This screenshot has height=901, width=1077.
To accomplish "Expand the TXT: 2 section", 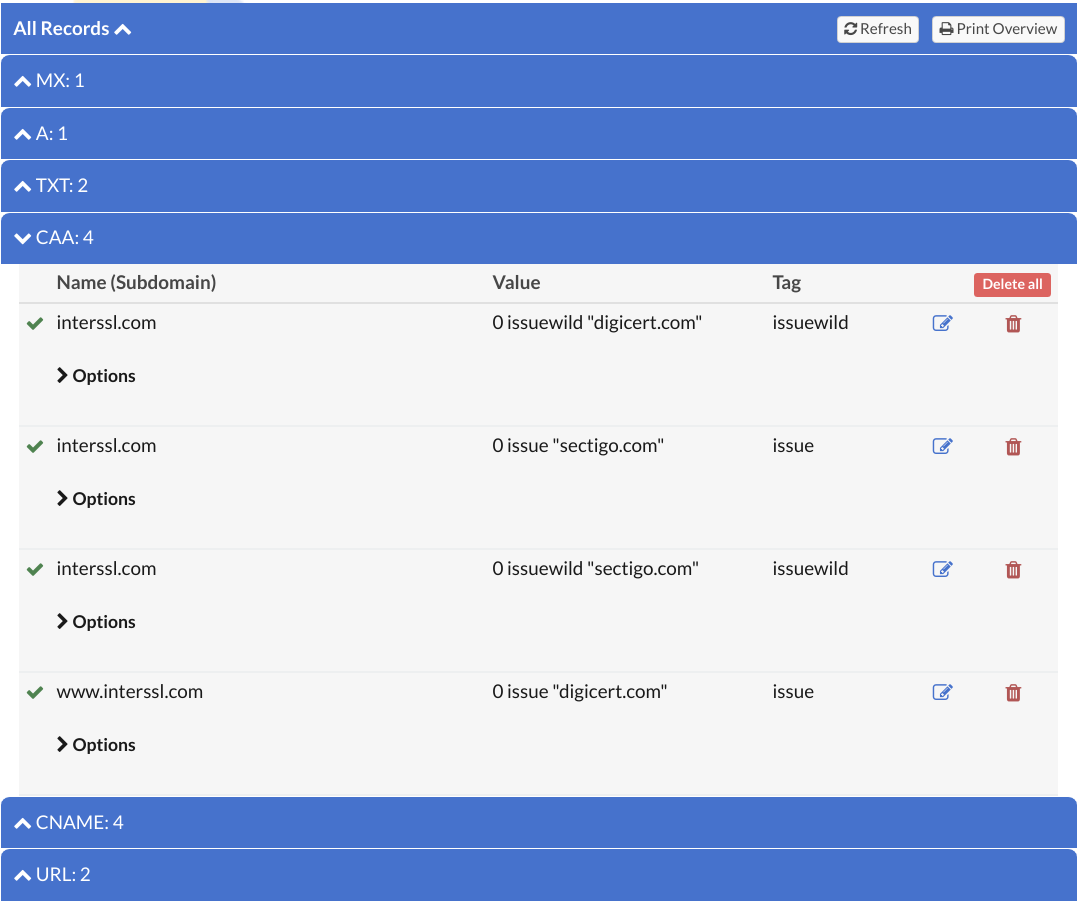I will [x=538, y=185].
